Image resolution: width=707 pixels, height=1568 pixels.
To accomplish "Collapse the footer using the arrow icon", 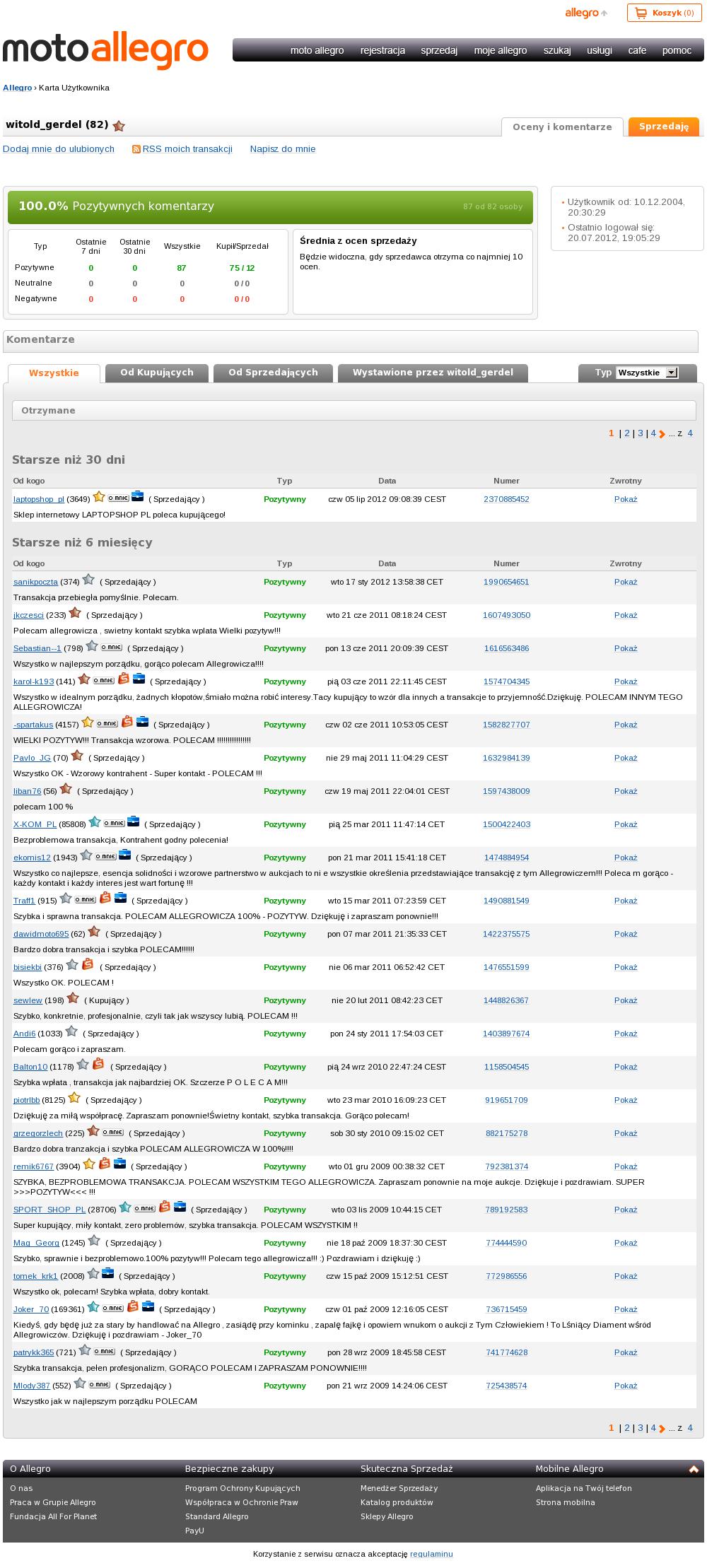I will tap(694, 1469).
